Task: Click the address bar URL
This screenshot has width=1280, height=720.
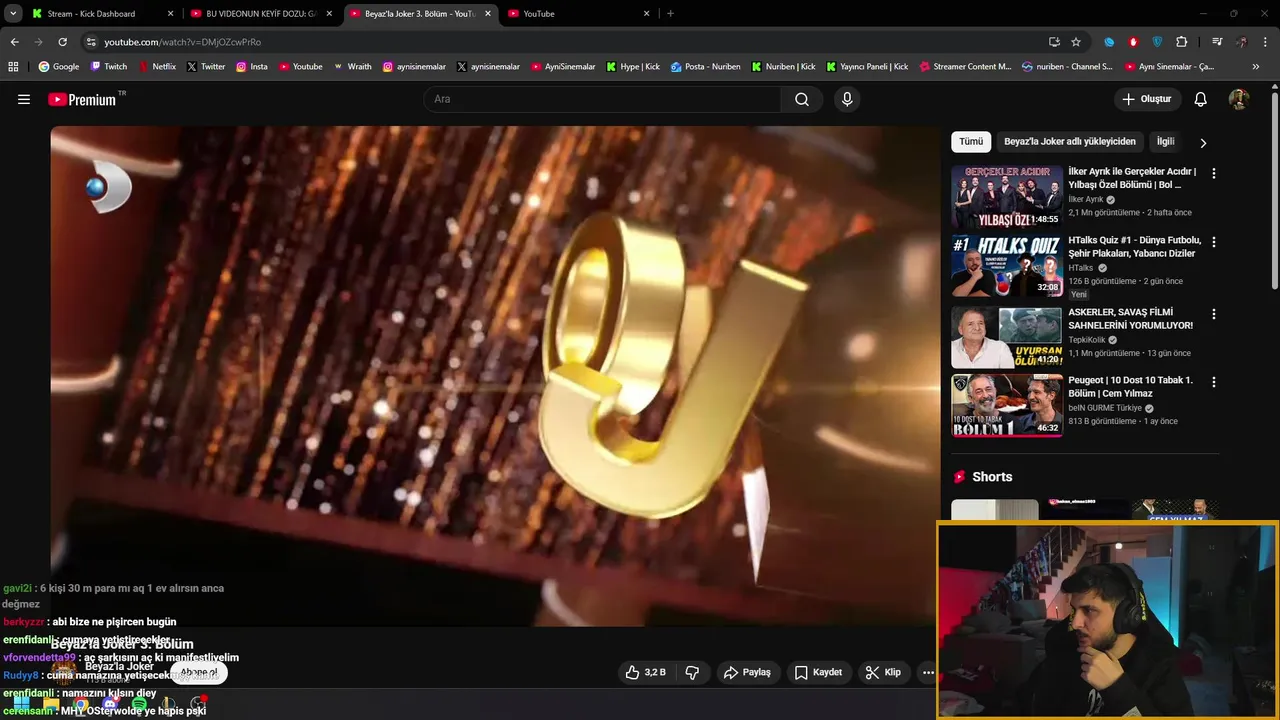Action: [183, 42]
